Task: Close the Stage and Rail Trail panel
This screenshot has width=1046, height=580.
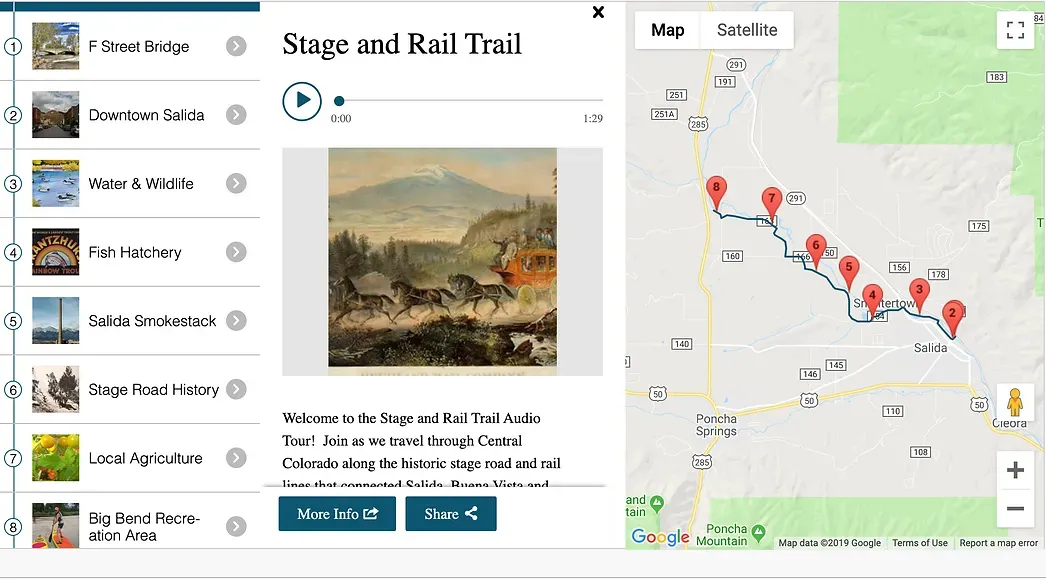Action: (x=598, y=13)
